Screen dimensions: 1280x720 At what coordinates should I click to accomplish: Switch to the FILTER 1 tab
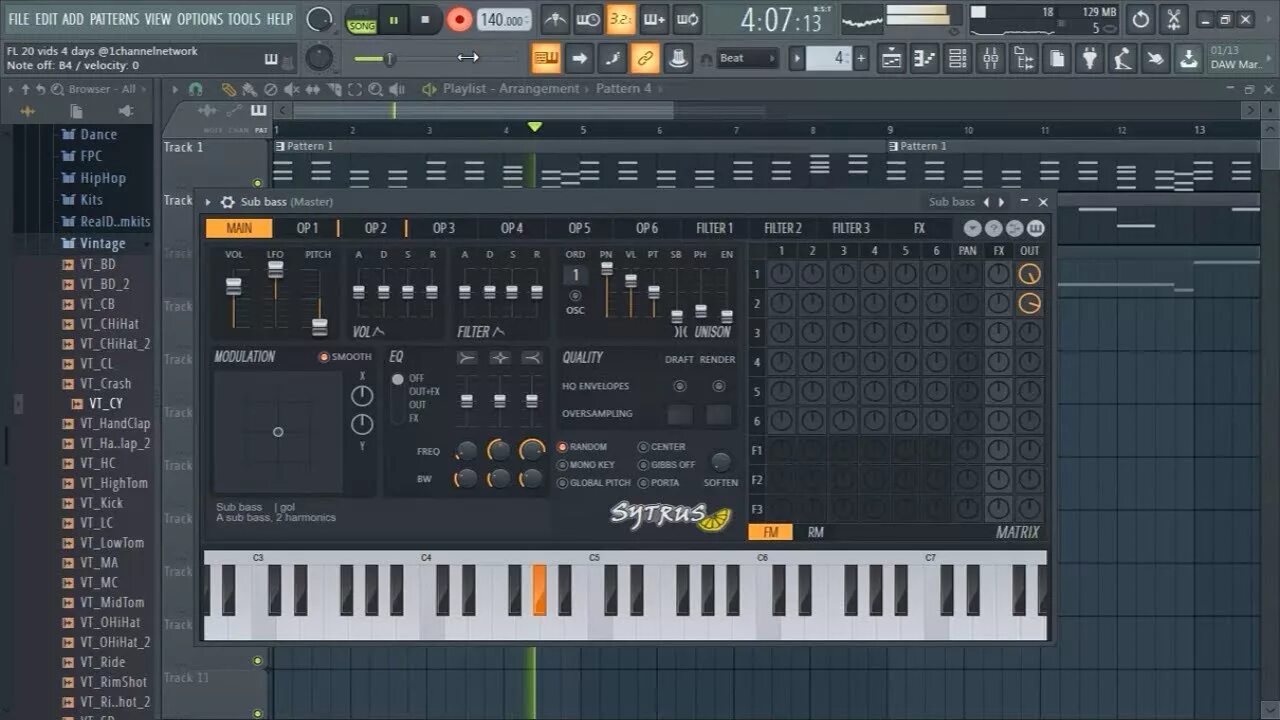coord(714,228)
